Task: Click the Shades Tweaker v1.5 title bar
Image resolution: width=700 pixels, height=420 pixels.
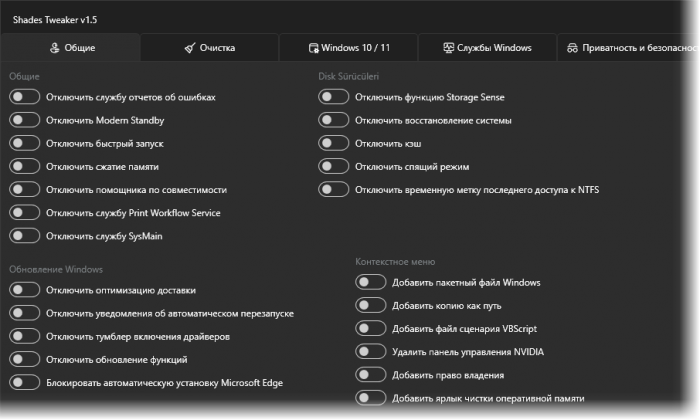Action: (x=300, y=19)
